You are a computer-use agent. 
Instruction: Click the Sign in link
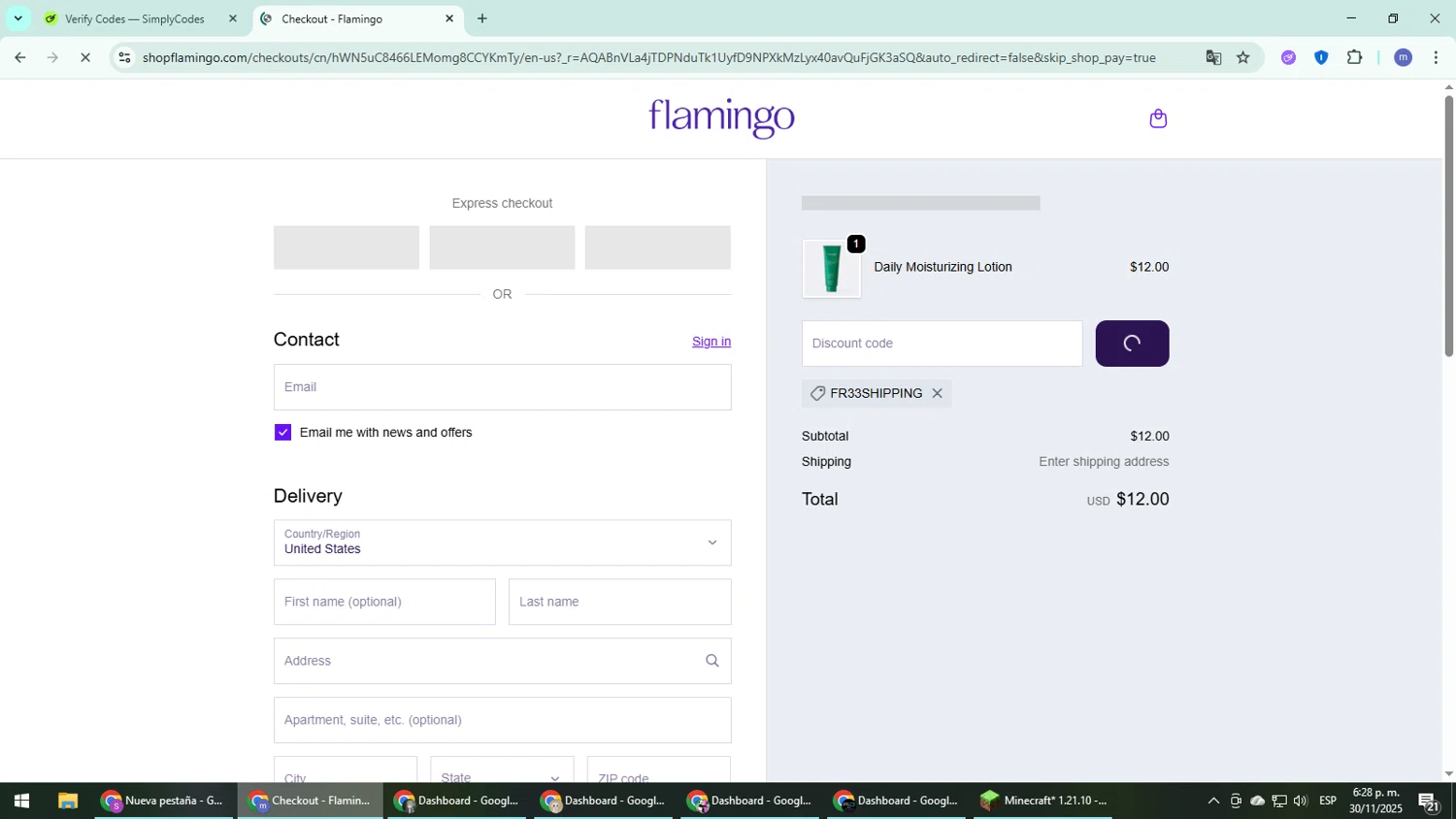[711, 342]
